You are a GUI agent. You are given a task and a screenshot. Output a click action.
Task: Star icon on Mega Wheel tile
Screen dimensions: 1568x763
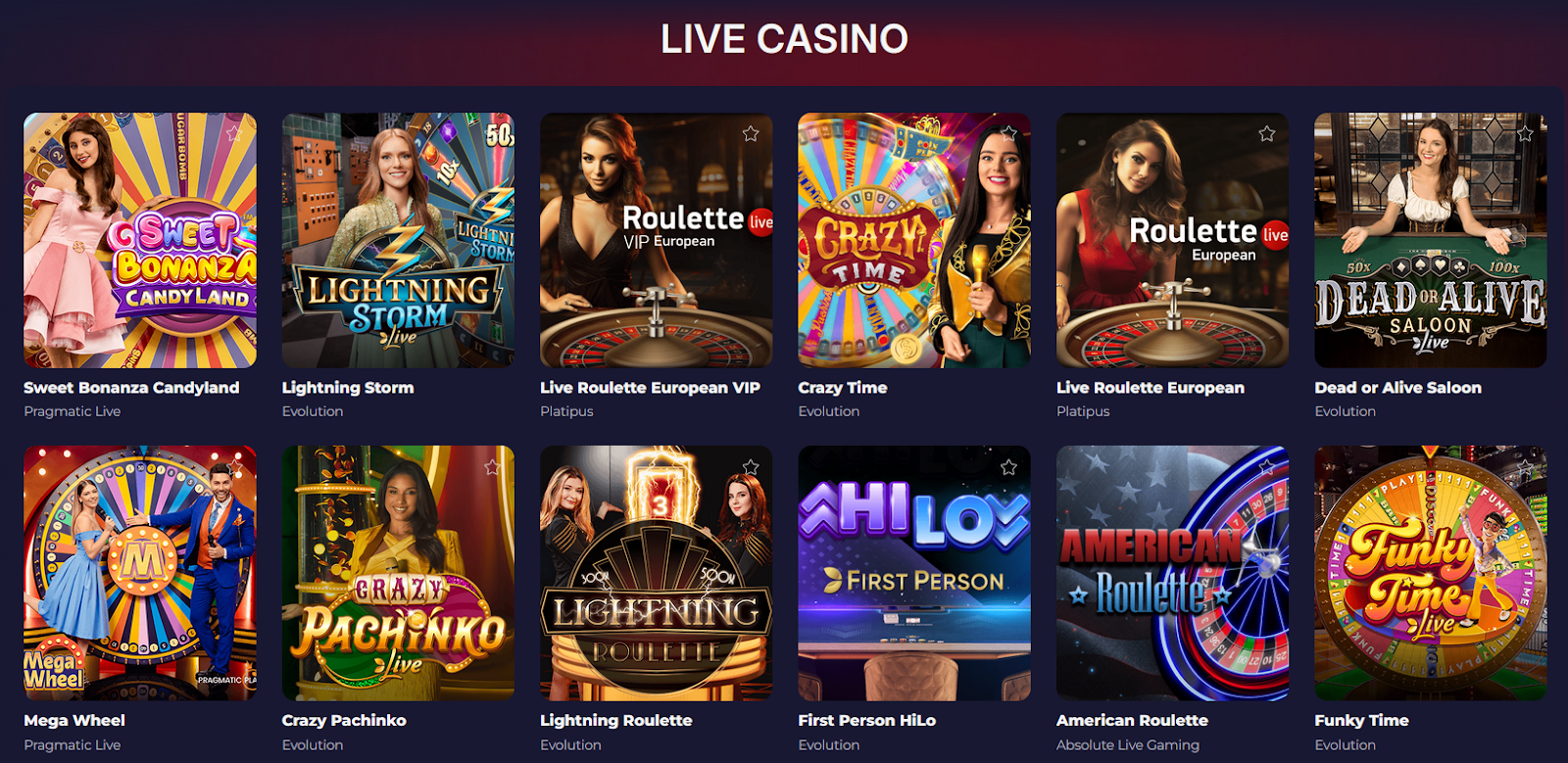click(234, 467)
